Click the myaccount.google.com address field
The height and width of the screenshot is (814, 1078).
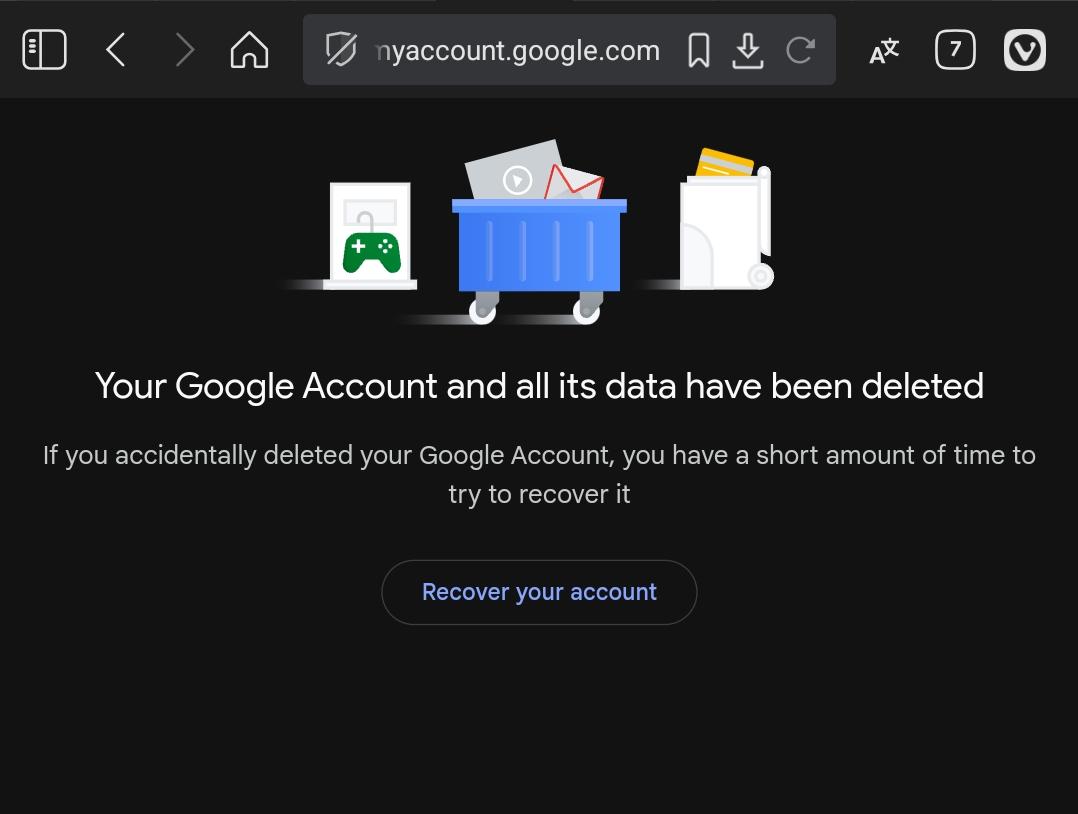[518, 50]
